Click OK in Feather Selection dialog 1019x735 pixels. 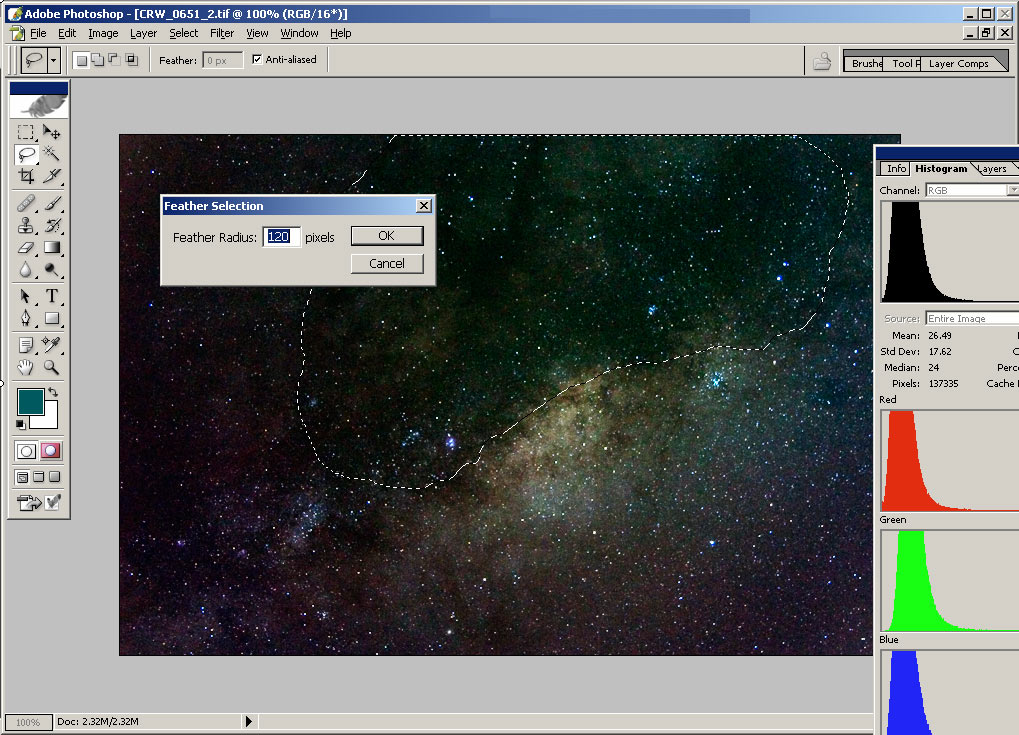point(387,236)
